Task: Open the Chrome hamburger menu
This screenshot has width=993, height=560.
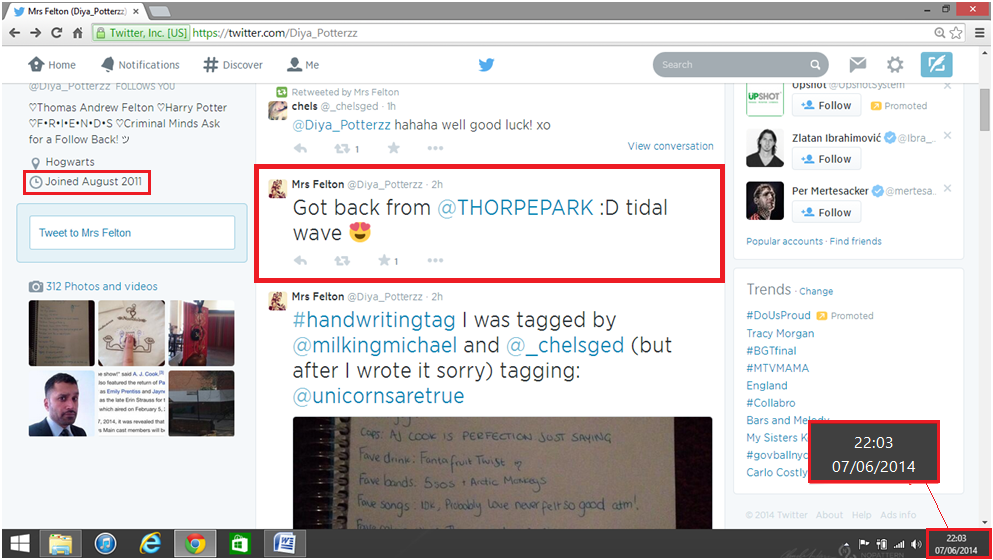Action: tap(980, 33)
